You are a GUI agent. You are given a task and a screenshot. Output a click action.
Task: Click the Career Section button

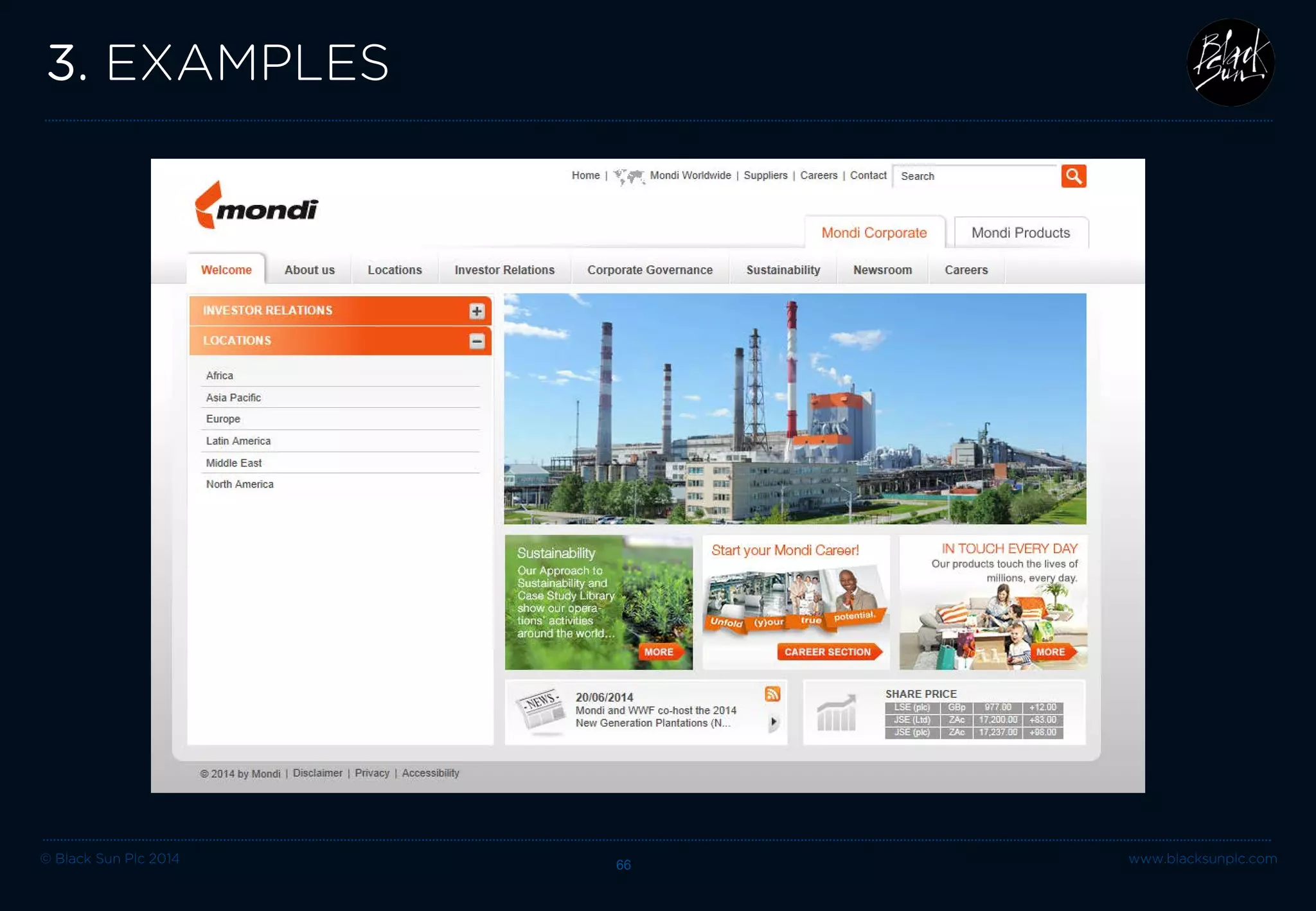pos(828,651)
